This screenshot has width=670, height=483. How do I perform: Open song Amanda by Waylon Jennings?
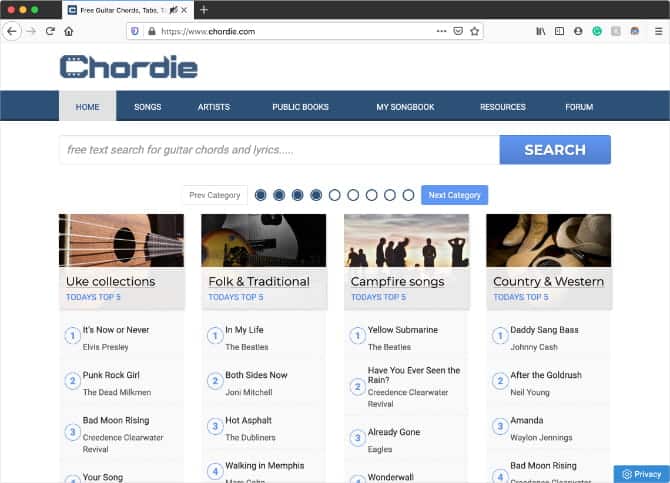pos(526,420)
